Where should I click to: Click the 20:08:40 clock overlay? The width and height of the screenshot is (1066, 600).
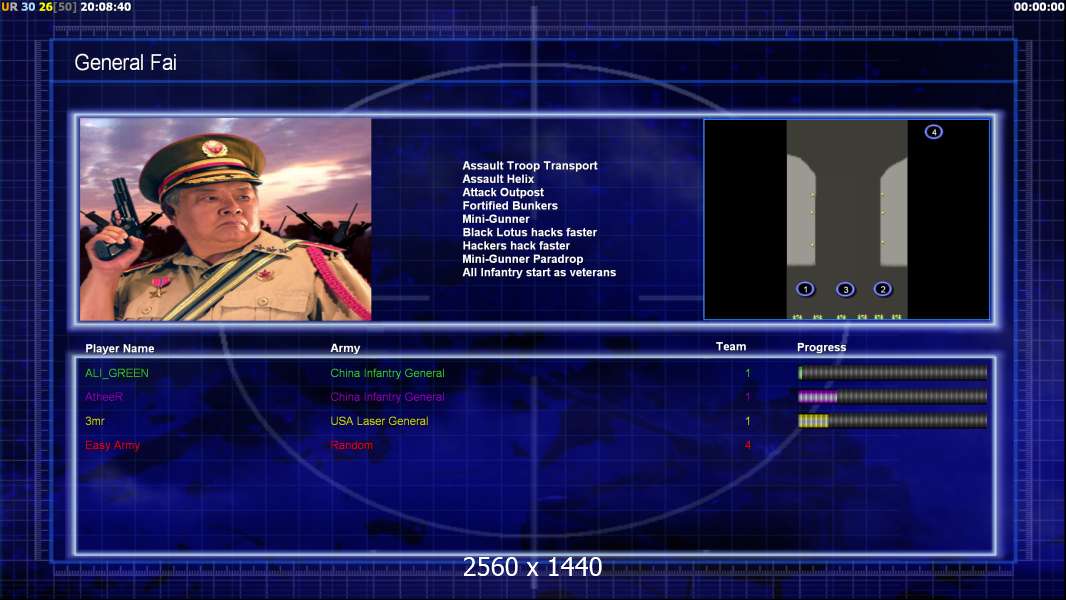[x=106, y=7]
